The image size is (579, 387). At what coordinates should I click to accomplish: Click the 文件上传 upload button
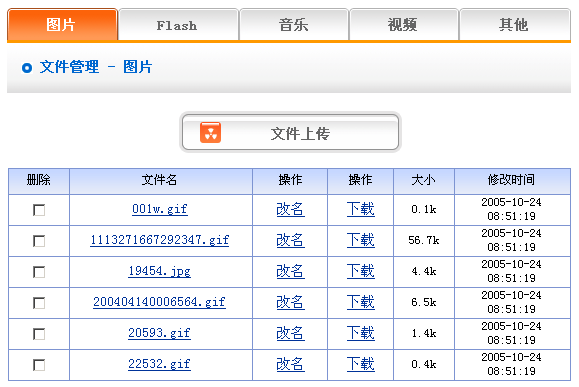coord(290,132)
